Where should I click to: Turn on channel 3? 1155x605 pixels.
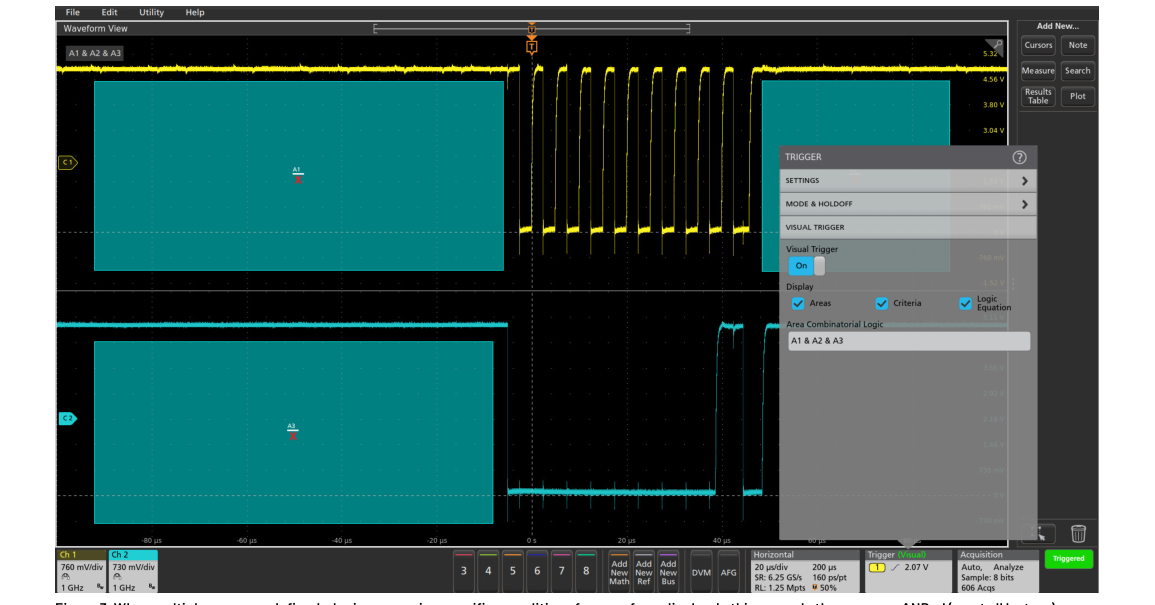click(x=463, y=570)
